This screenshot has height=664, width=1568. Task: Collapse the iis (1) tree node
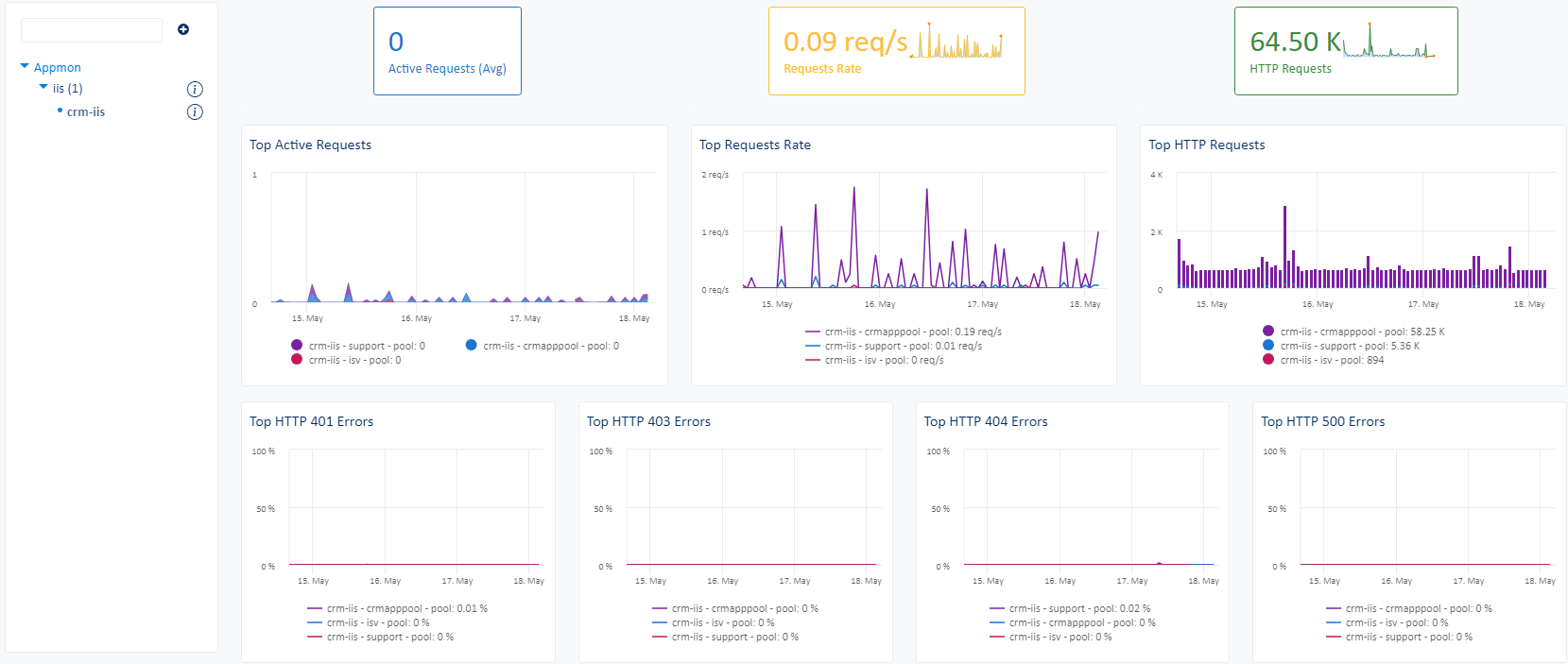43,88
